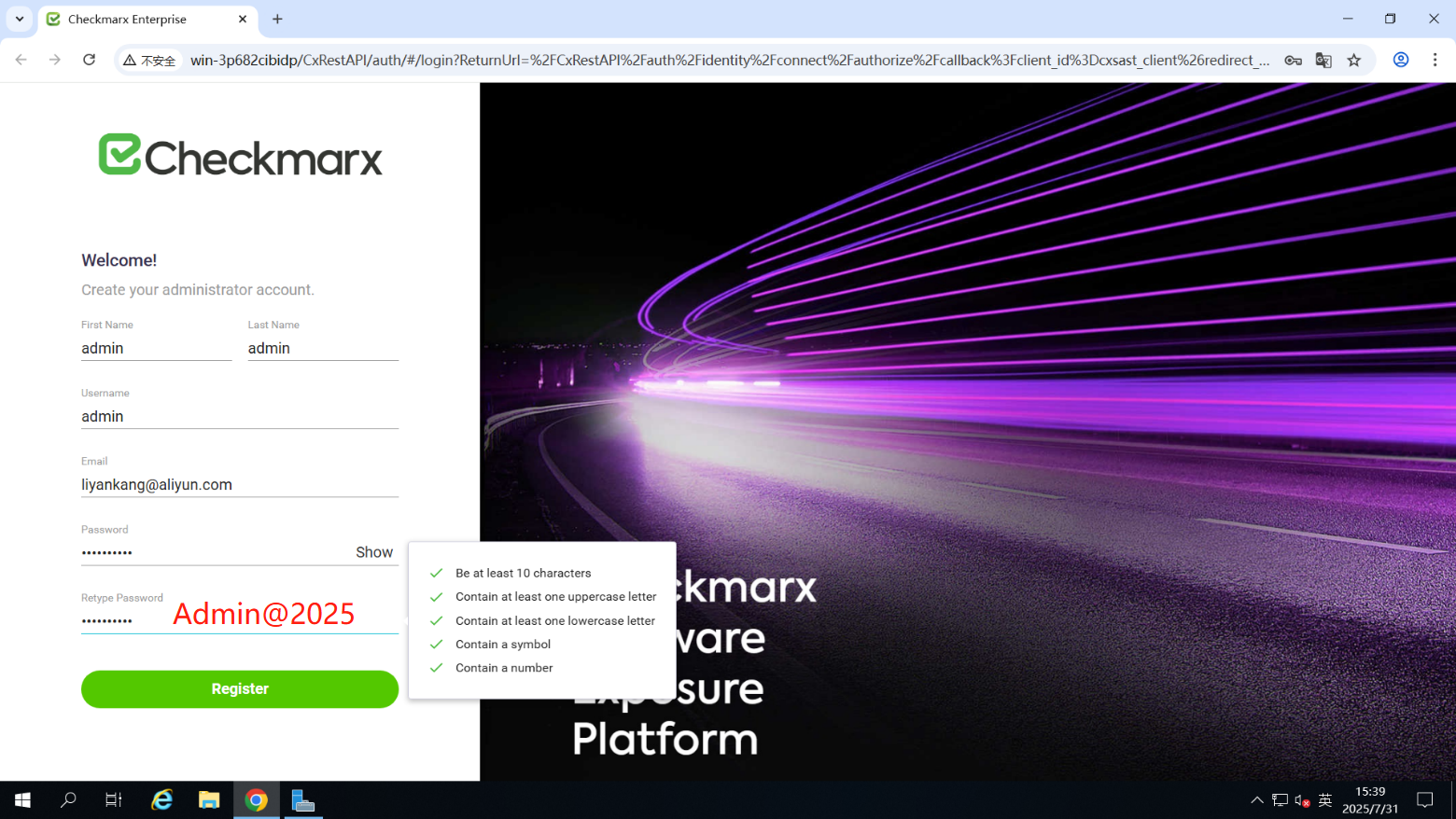
Task: Open the not-secure site information warning
Action: [149, 60]
